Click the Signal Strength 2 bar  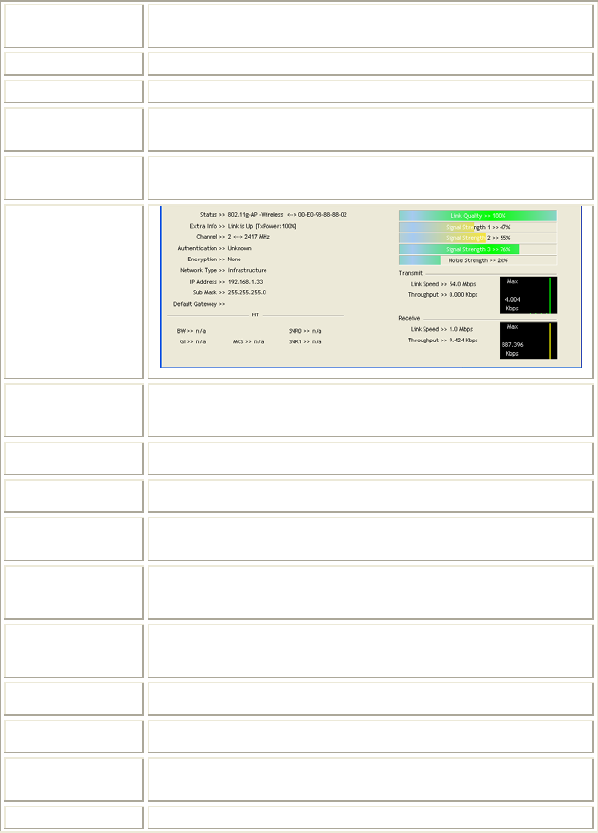tap(477, 238)
